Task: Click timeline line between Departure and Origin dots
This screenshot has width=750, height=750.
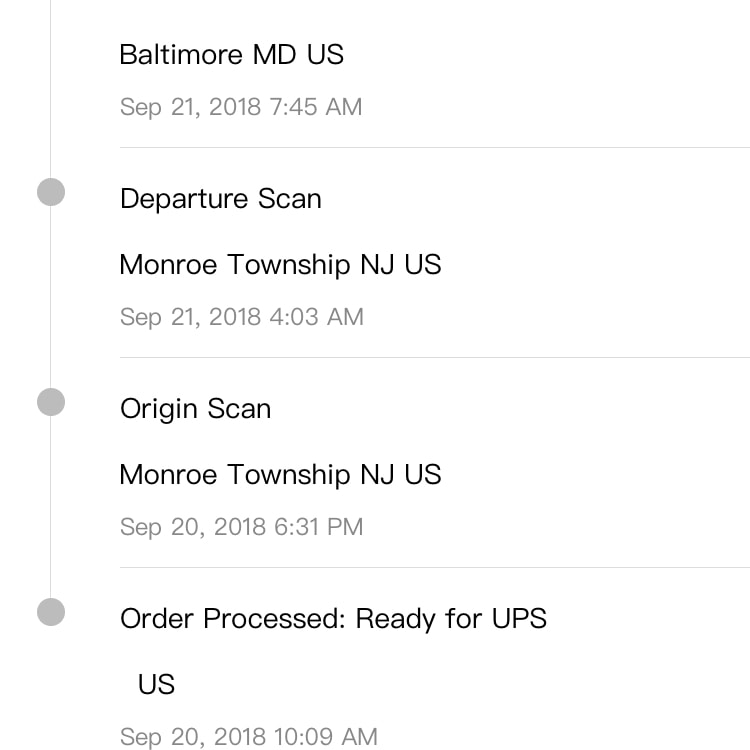Action: click(51, 297)
